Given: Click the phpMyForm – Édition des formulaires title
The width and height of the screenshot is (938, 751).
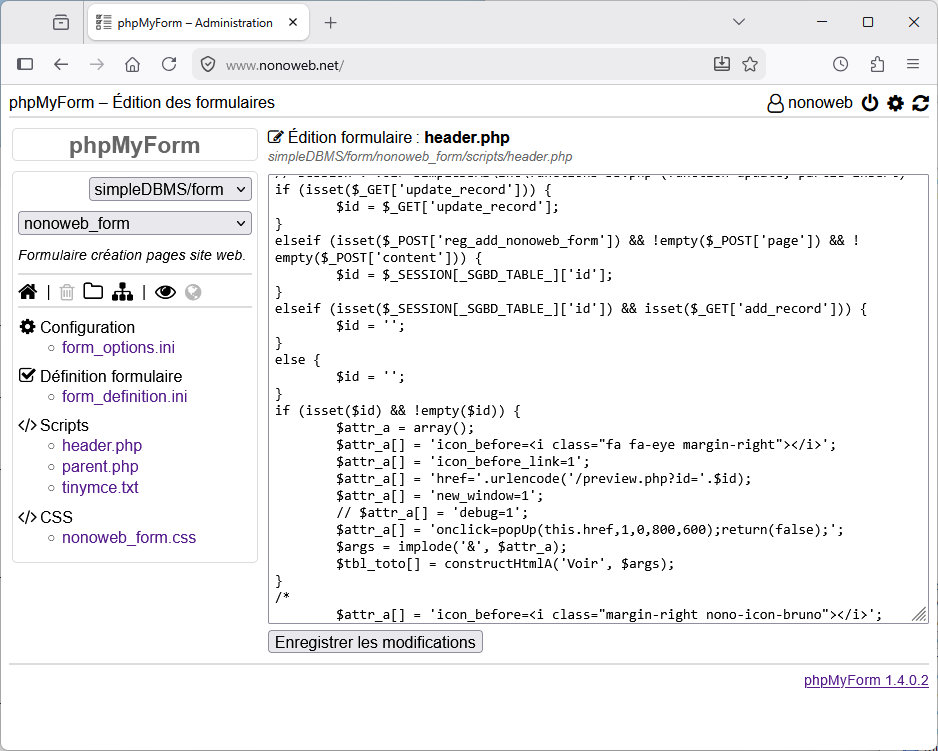Looking at the screenshot, I should (x=142, y=102).
